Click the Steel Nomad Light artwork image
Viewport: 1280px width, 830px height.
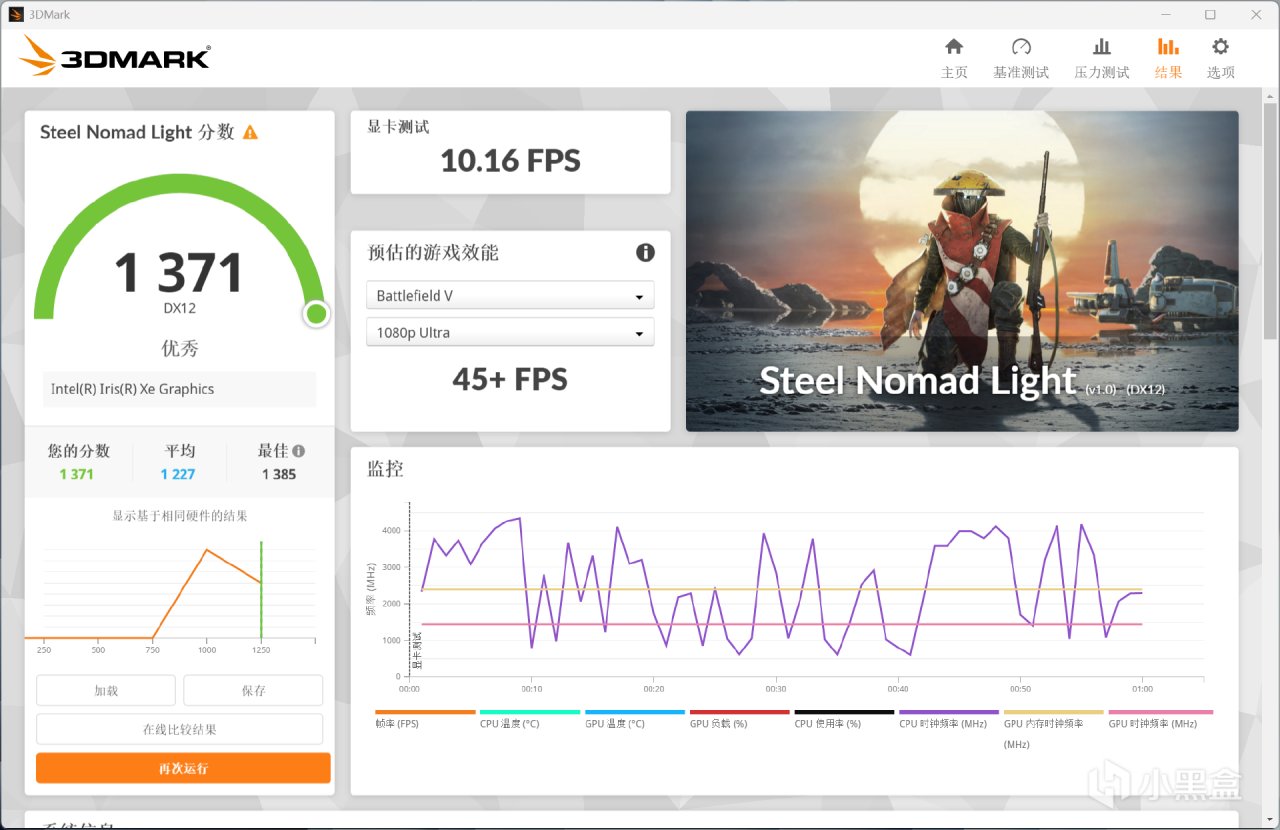pyautogui.click(x=962, y=271)
